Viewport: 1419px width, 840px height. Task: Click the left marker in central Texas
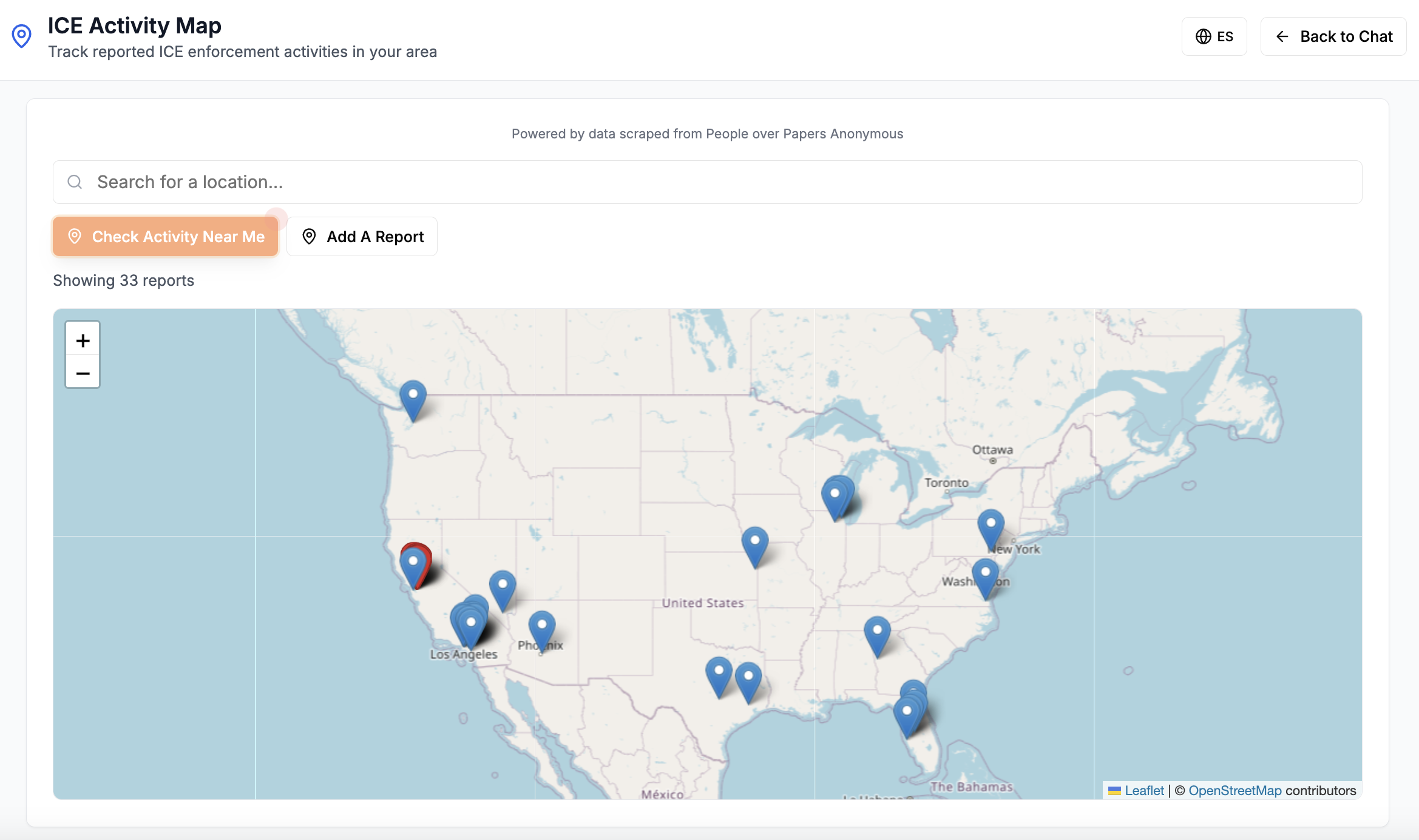pos(719,676)
